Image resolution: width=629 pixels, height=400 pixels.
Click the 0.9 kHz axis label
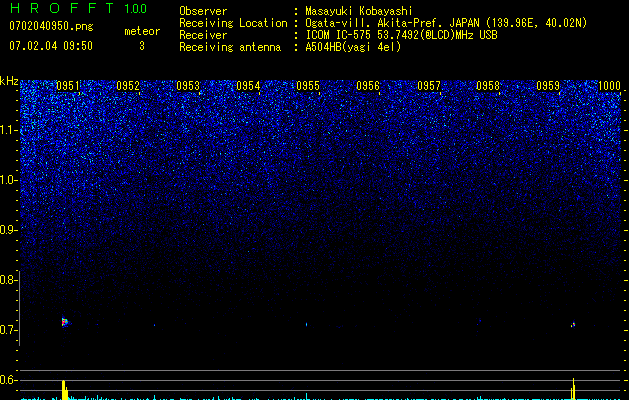[7, 230]
